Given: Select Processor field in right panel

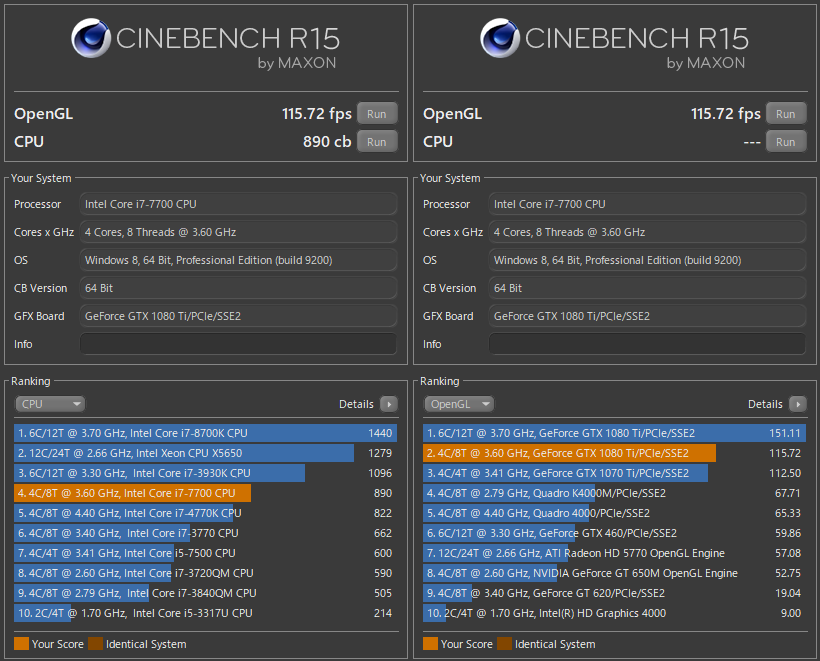Looking at the screenshot, I should click(x=647, y=204).
